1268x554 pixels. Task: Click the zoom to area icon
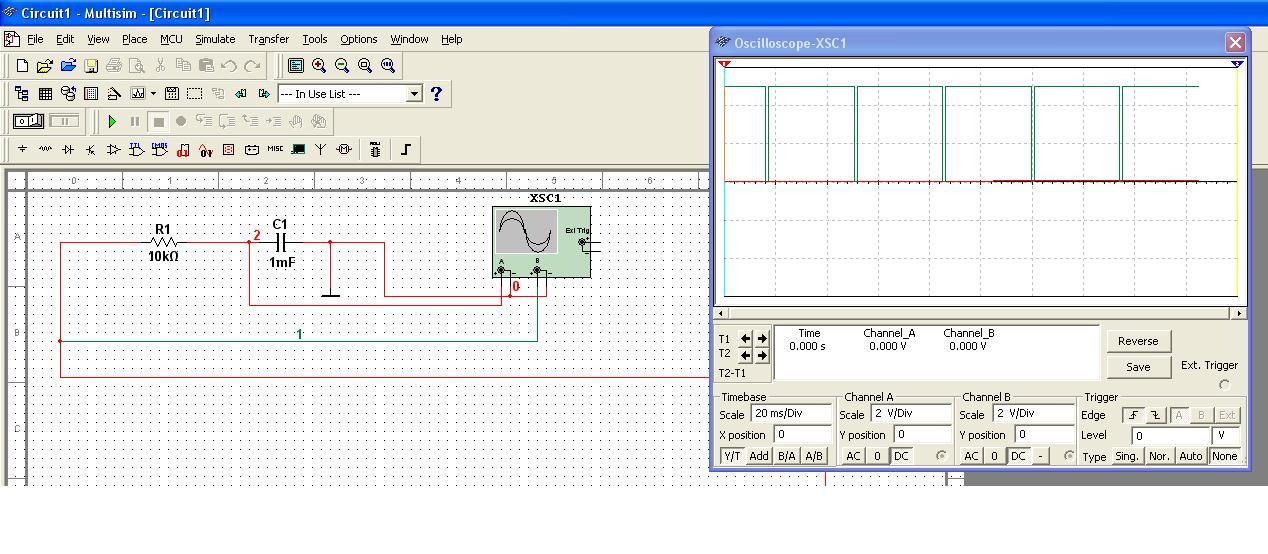click(x=365, y=66)
